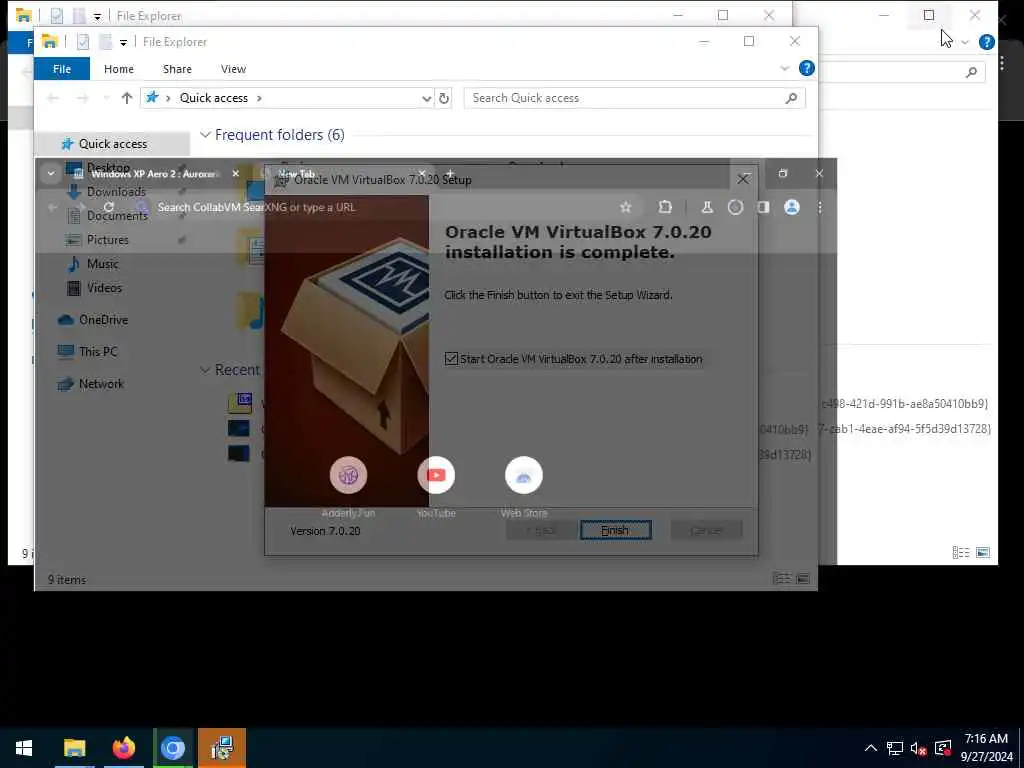Select This PC in navigation pane
1024x768 pixels.
[98, 352]
